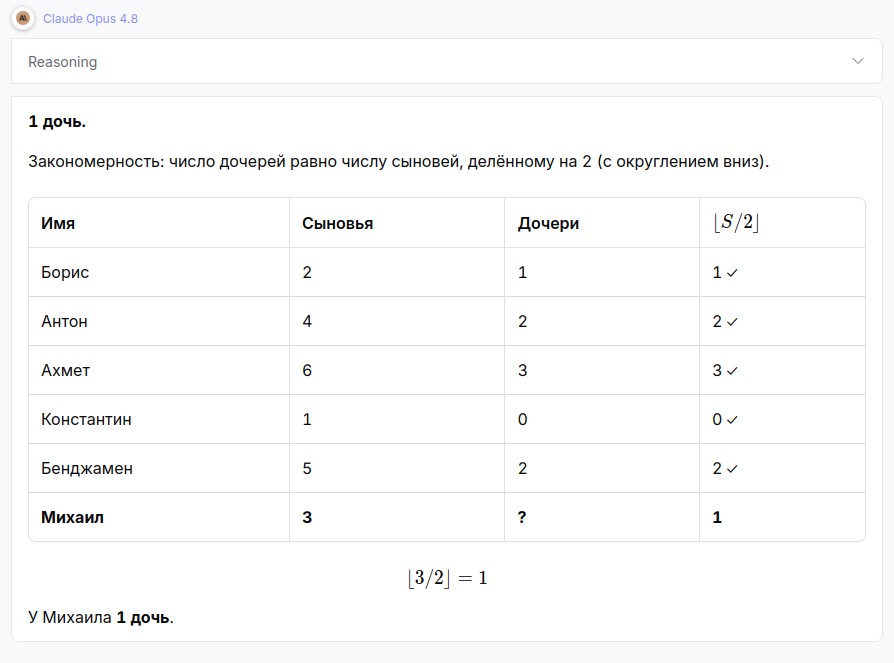
Task: Select the Дочери column header
Action: (x=602, y=223)
